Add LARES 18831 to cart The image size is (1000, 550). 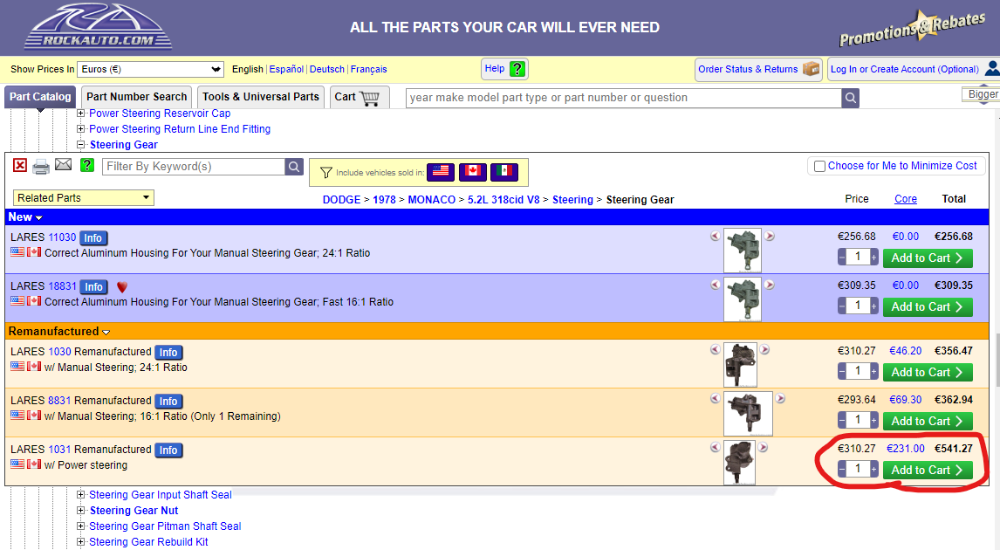(927, 307)
